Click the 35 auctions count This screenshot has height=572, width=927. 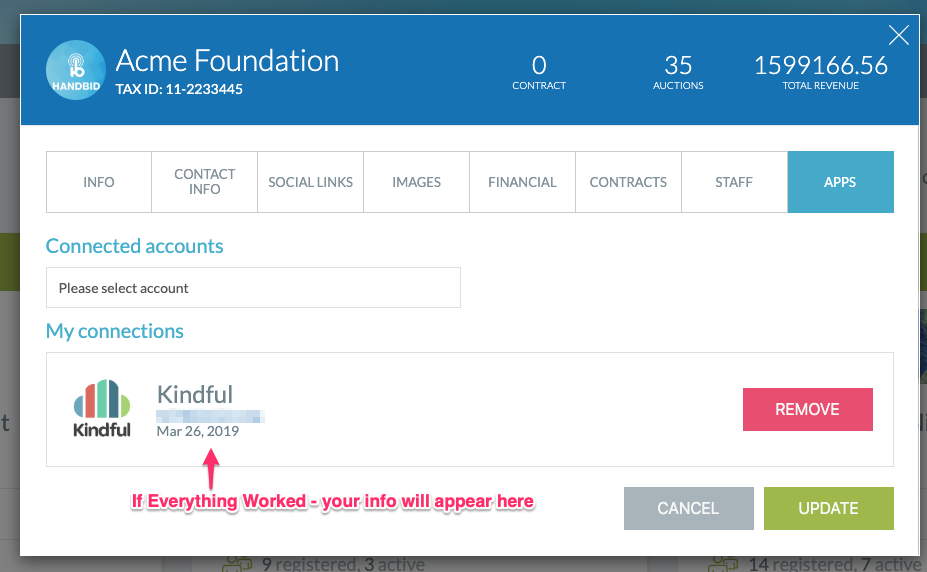[678, 65]
